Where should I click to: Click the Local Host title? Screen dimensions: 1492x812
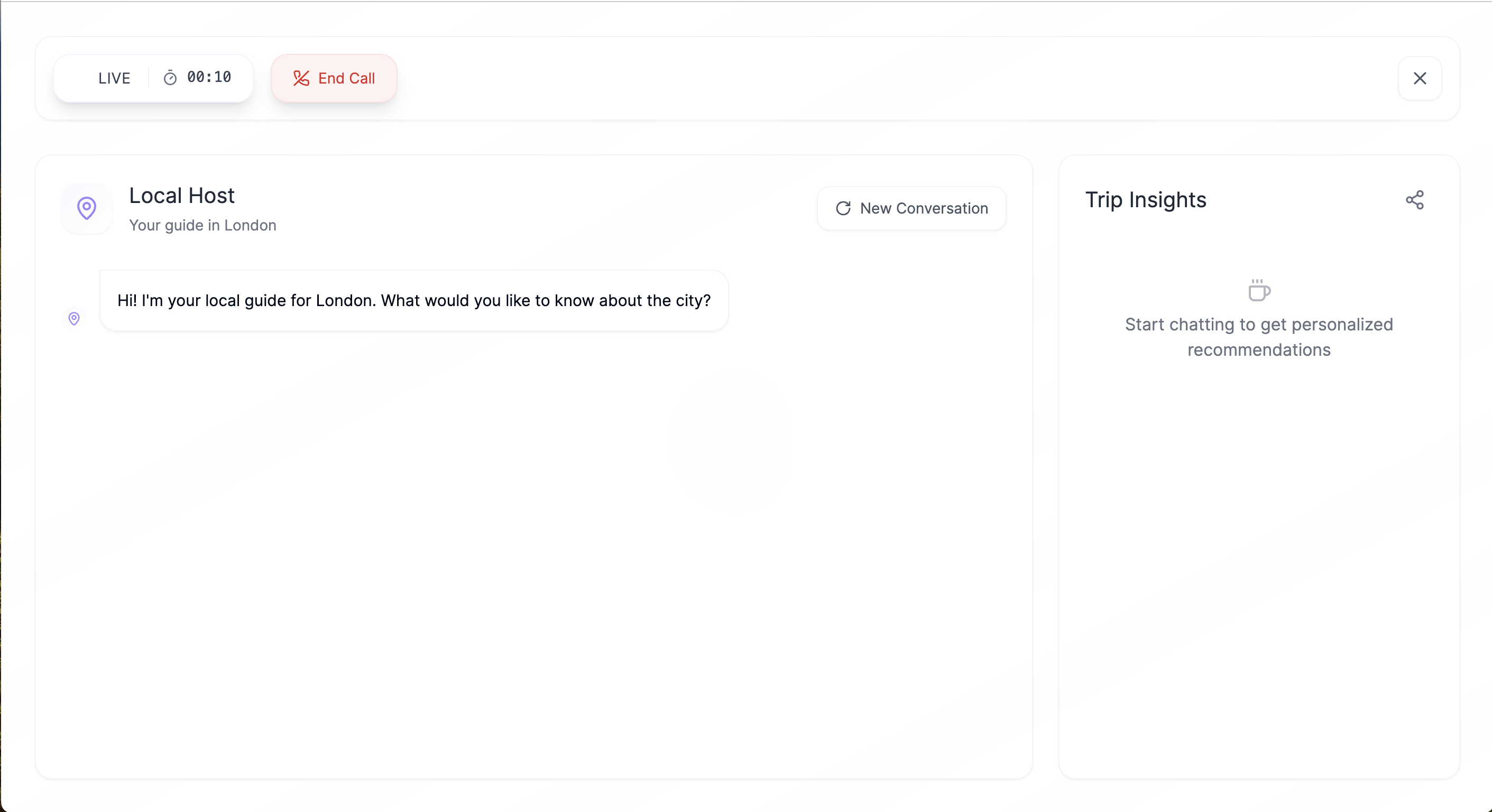tap(181, 196)
